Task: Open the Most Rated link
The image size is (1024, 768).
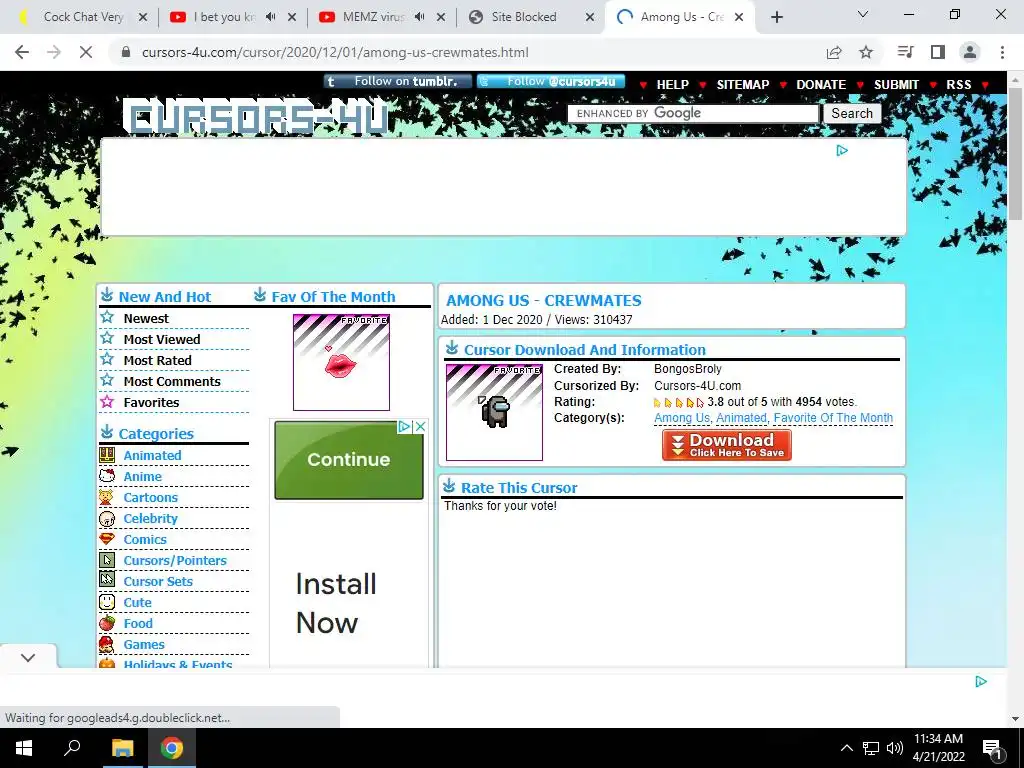Action: [x=157, y=360]
